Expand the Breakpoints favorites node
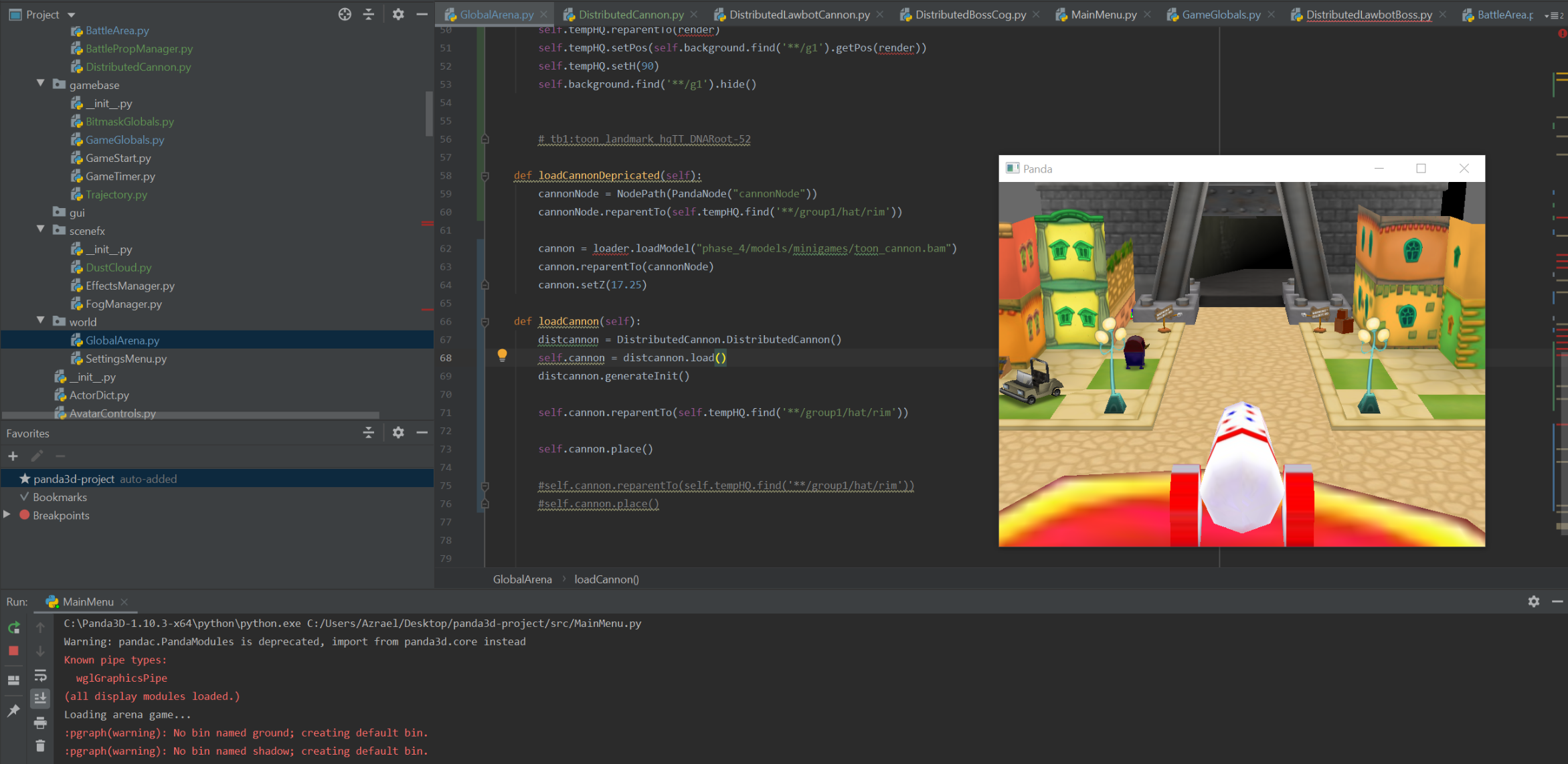The width and height of the screenshot is (1568, 764). coord(7,514)
